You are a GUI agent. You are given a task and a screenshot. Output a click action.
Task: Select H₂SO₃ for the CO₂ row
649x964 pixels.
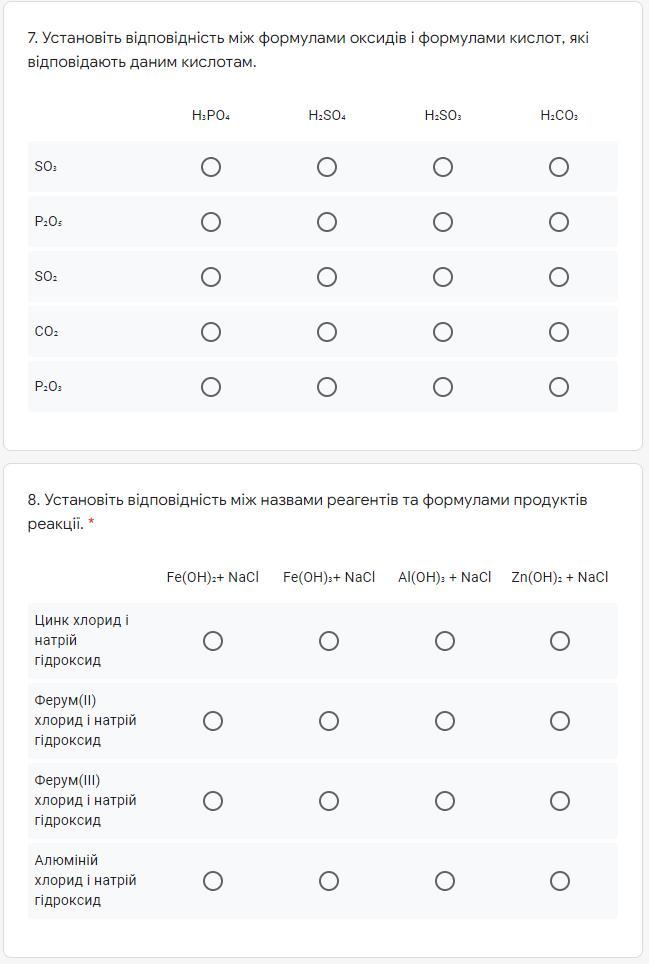443,332
